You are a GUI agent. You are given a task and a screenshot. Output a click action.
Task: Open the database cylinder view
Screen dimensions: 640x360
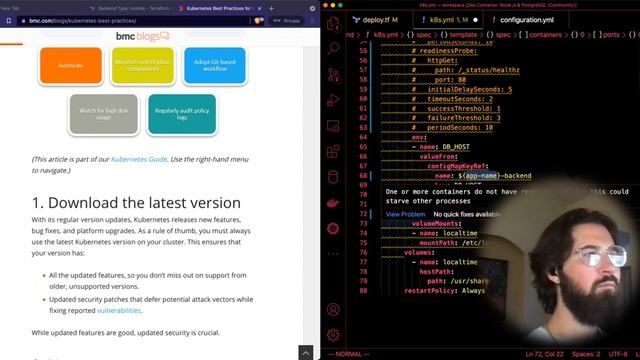(333, 177)
